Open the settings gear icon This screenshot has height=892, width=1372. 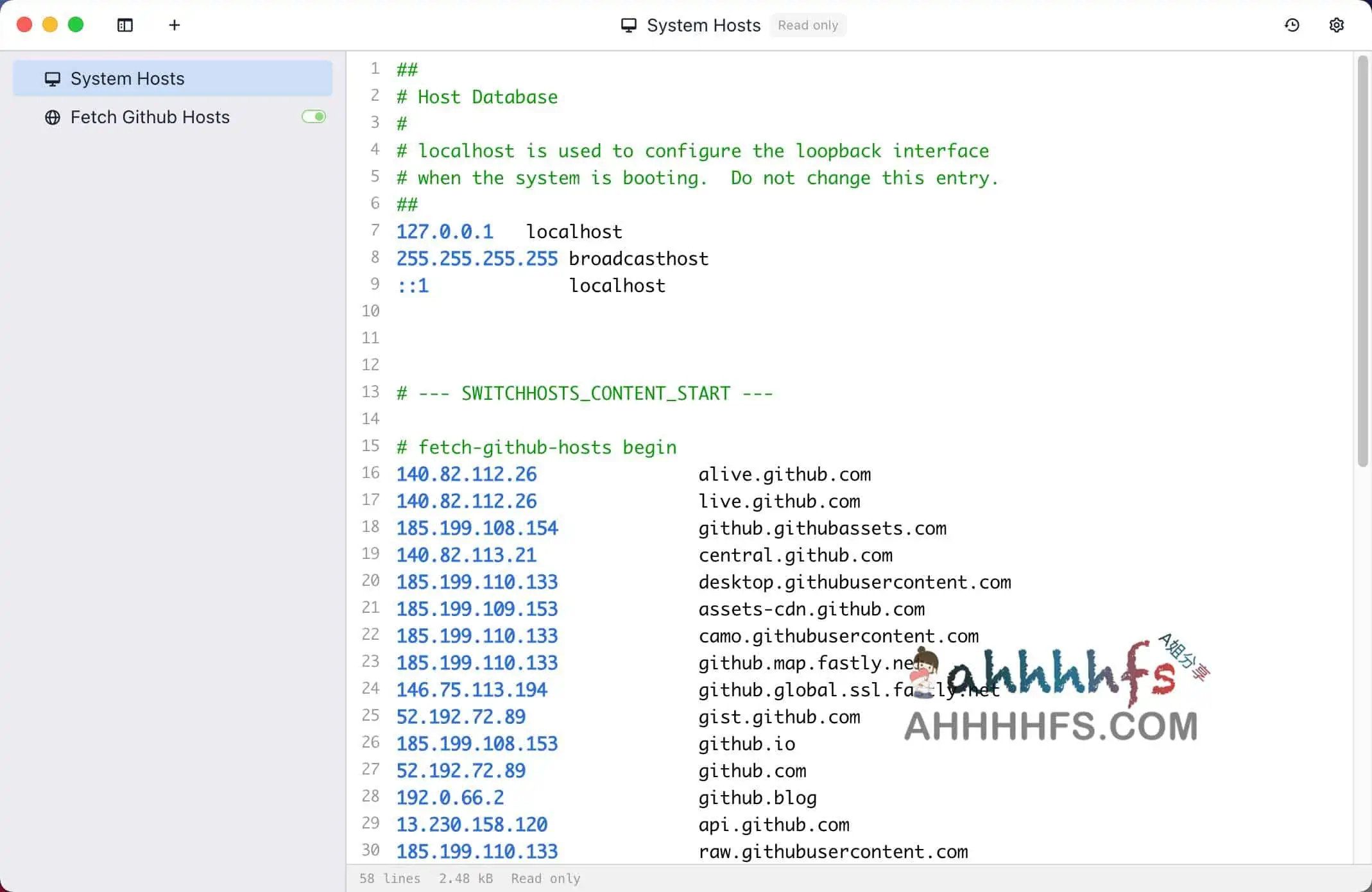[1336, 25]
